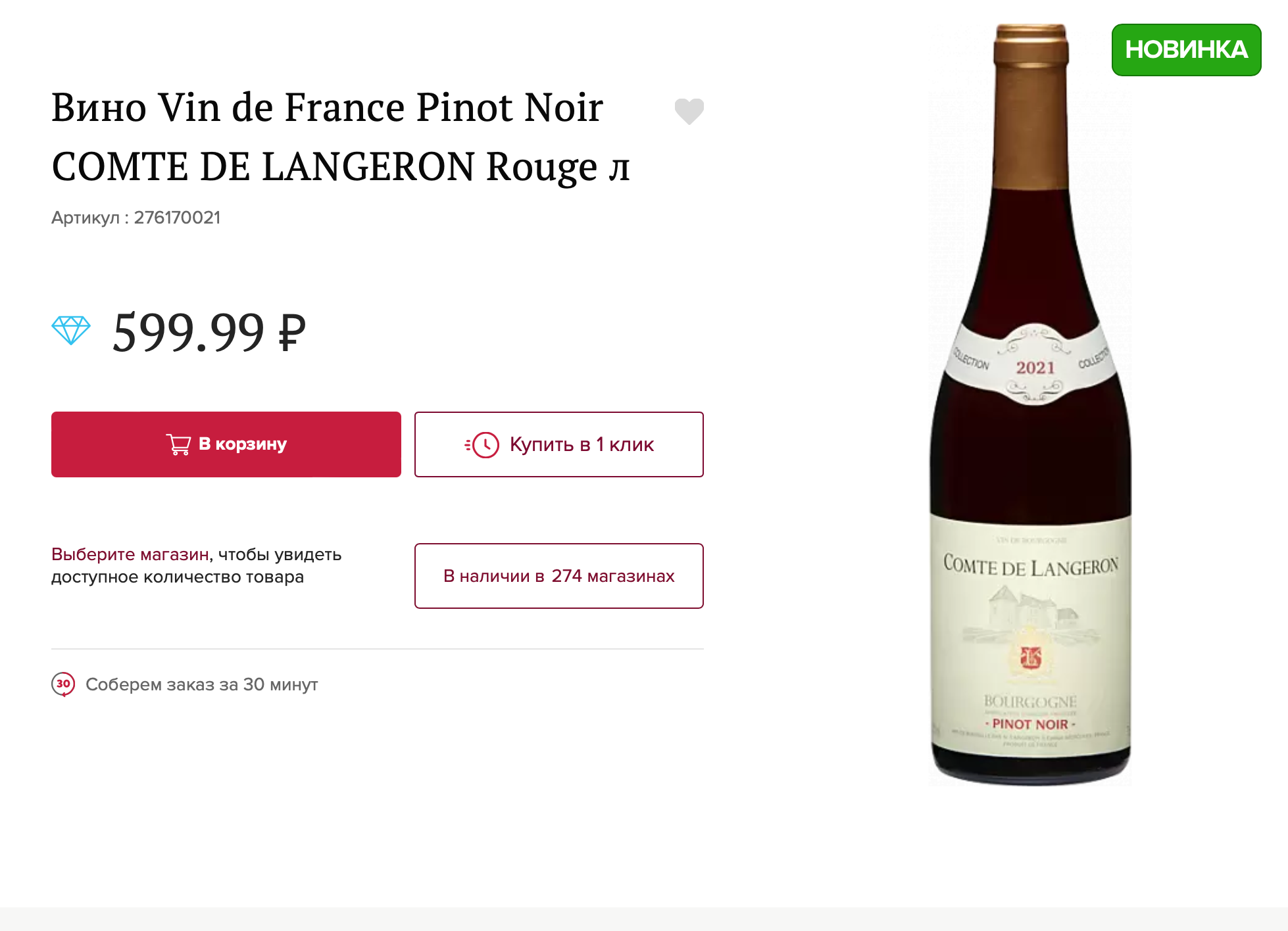
Task: Click the dark red wine bottle body
Action: [x=1030, y=460]
